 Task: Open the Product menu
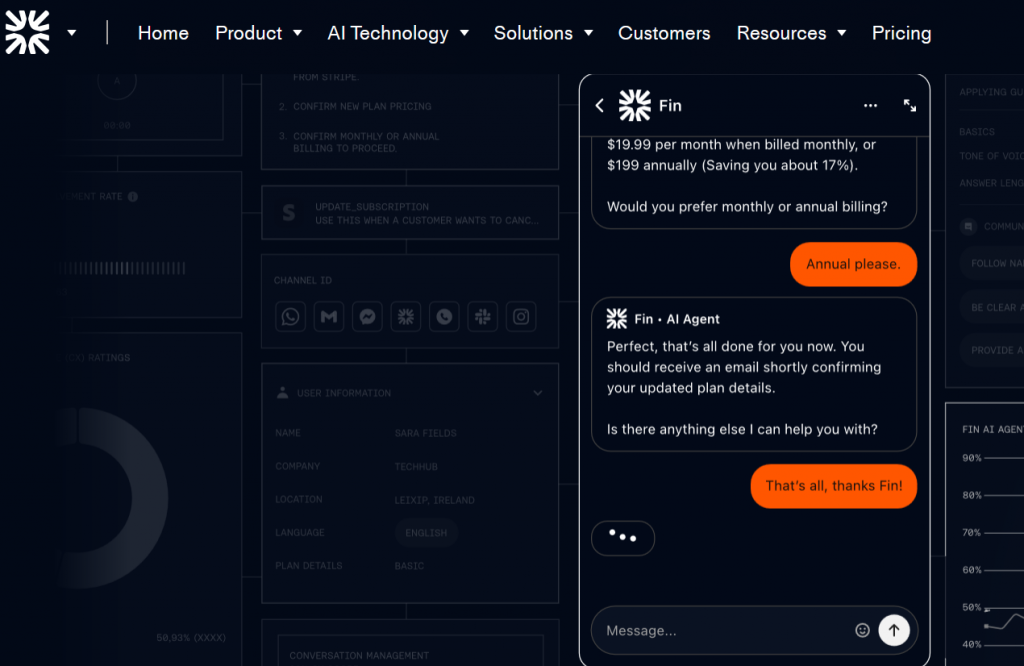coord(248,33)
